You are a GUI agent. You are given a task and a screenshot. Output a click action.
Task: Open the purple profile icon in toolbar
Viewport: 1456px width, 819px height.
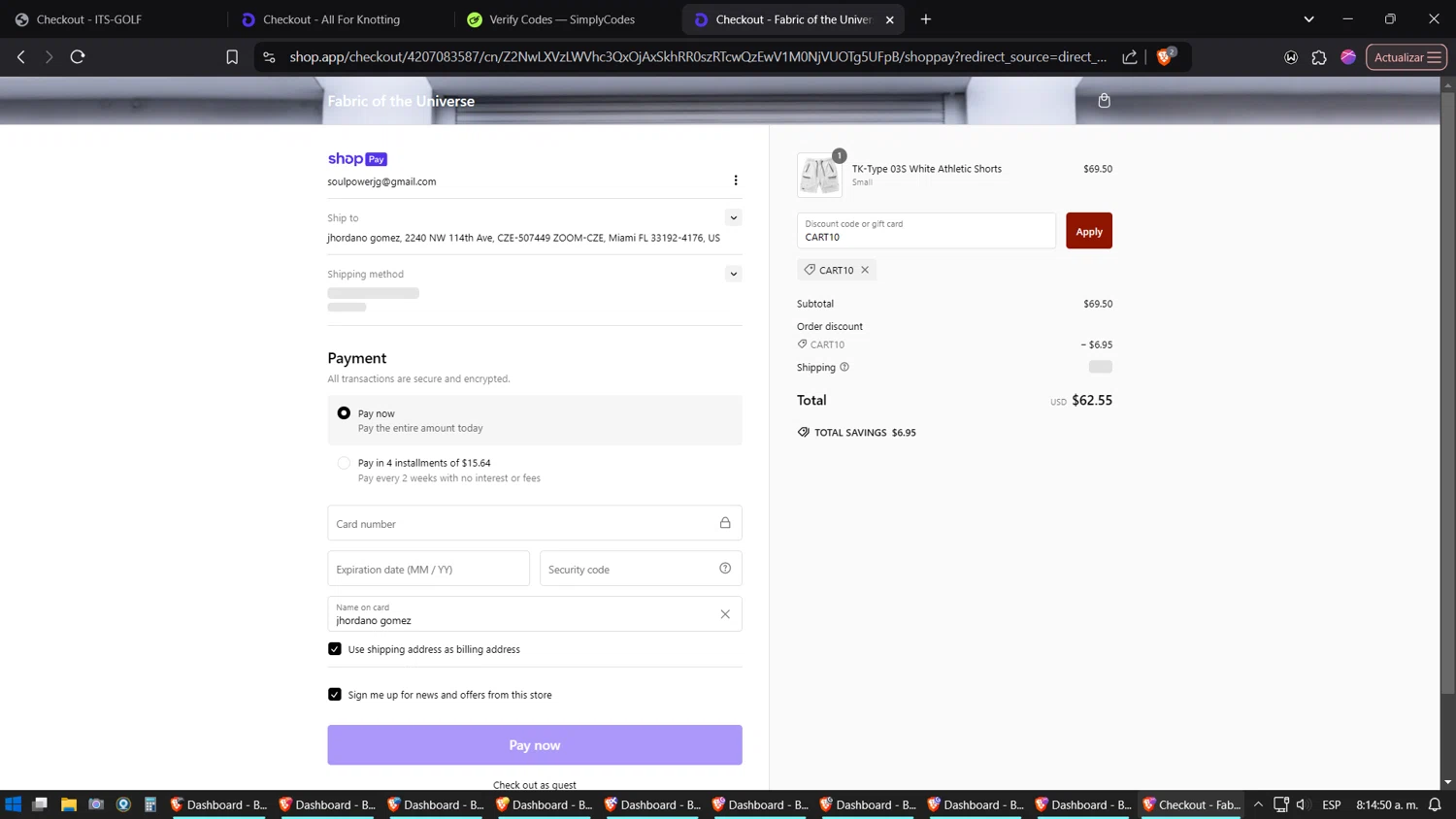tap(1348, 57)
